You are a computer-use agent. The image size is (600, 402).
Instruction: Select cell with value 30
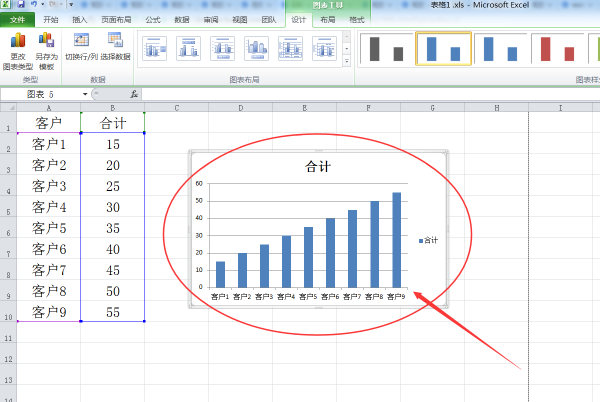(x=112, y=207)
